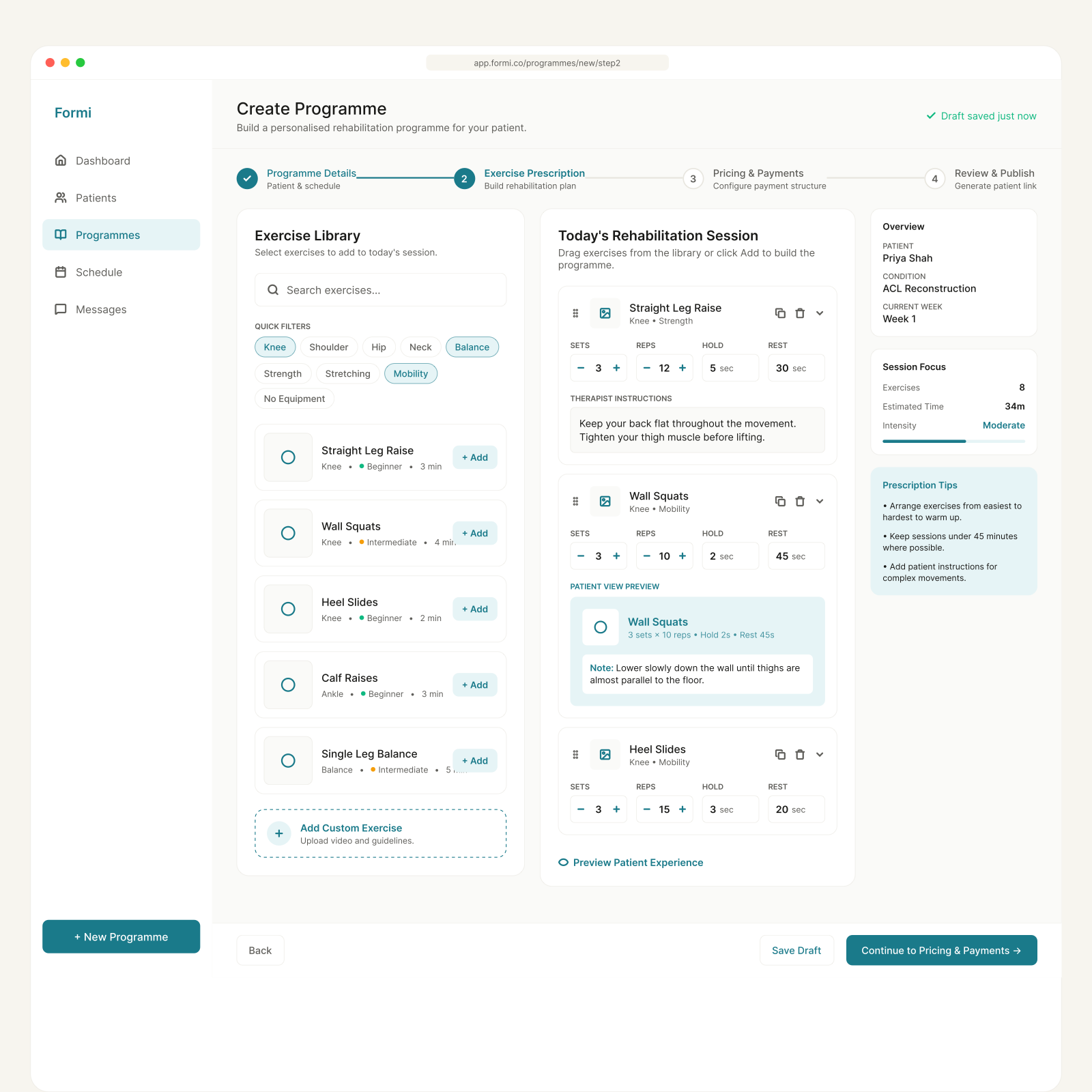
Task: Toggle the Hip quick filter
Action: (379, 347)
